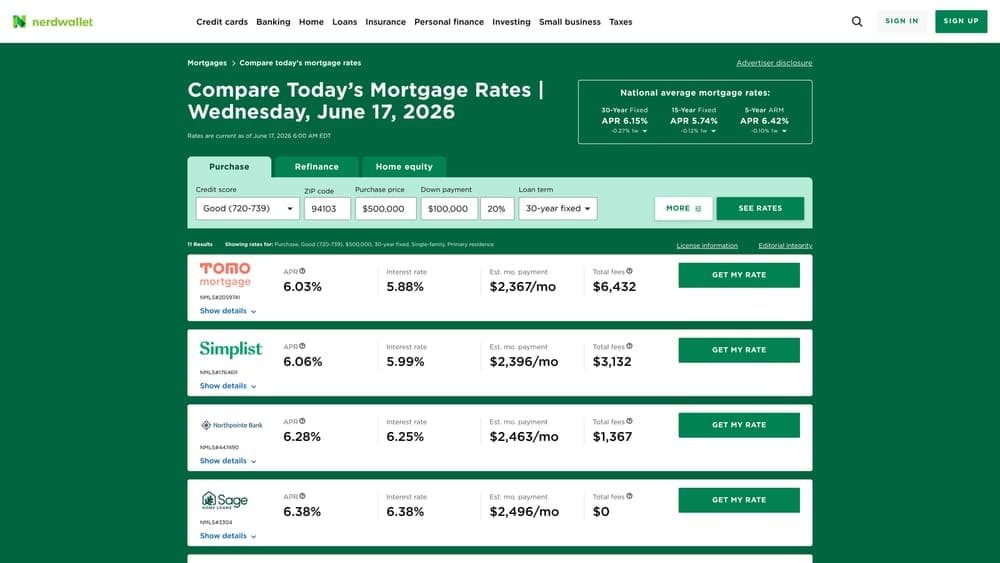This screenshot has height=563, width=1000.
Task: Click APR info icon in Simplist row
Action: (x=302, y=346)
